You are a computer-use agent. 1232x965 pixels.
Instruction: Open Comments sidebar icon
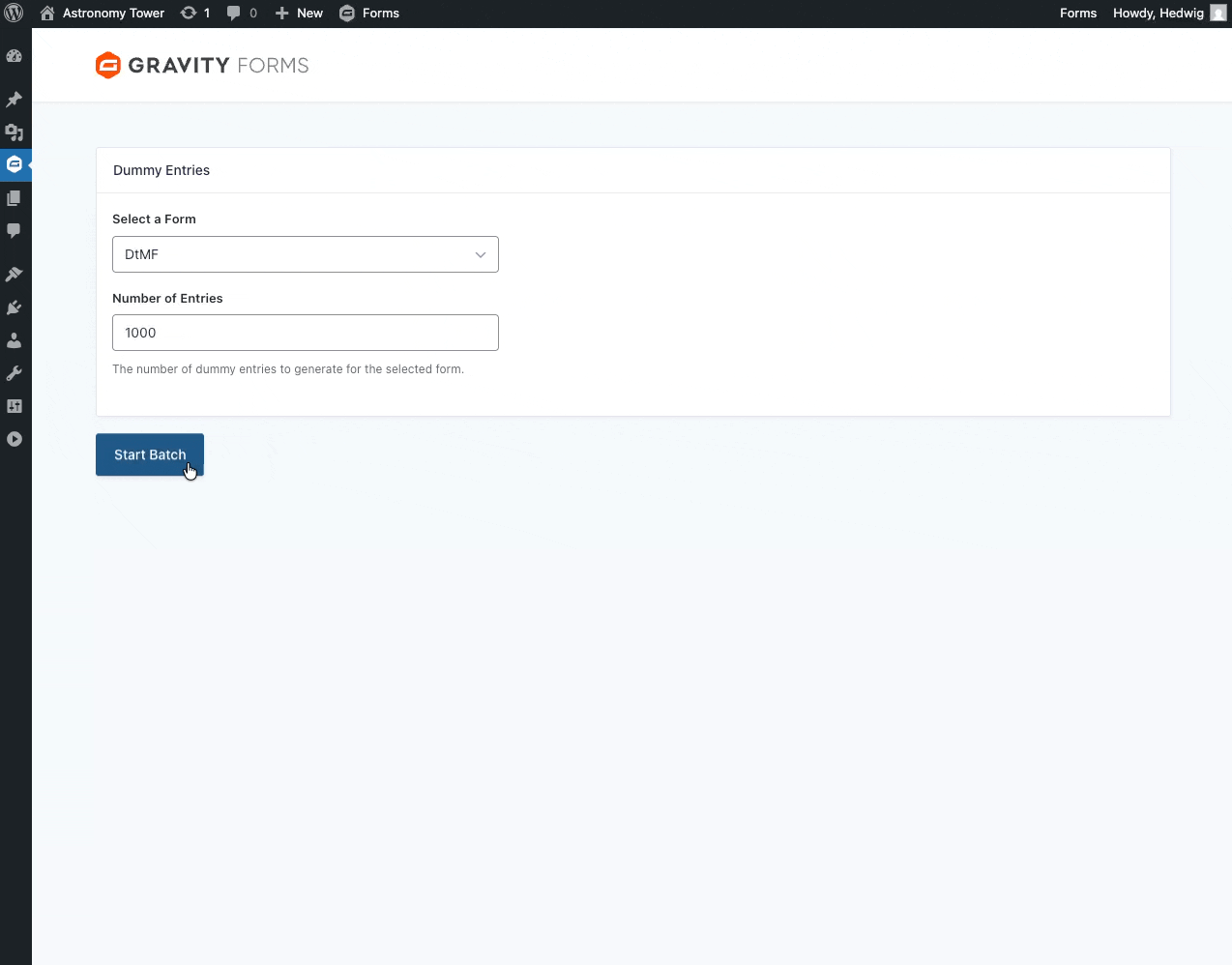tap(15, 231)
